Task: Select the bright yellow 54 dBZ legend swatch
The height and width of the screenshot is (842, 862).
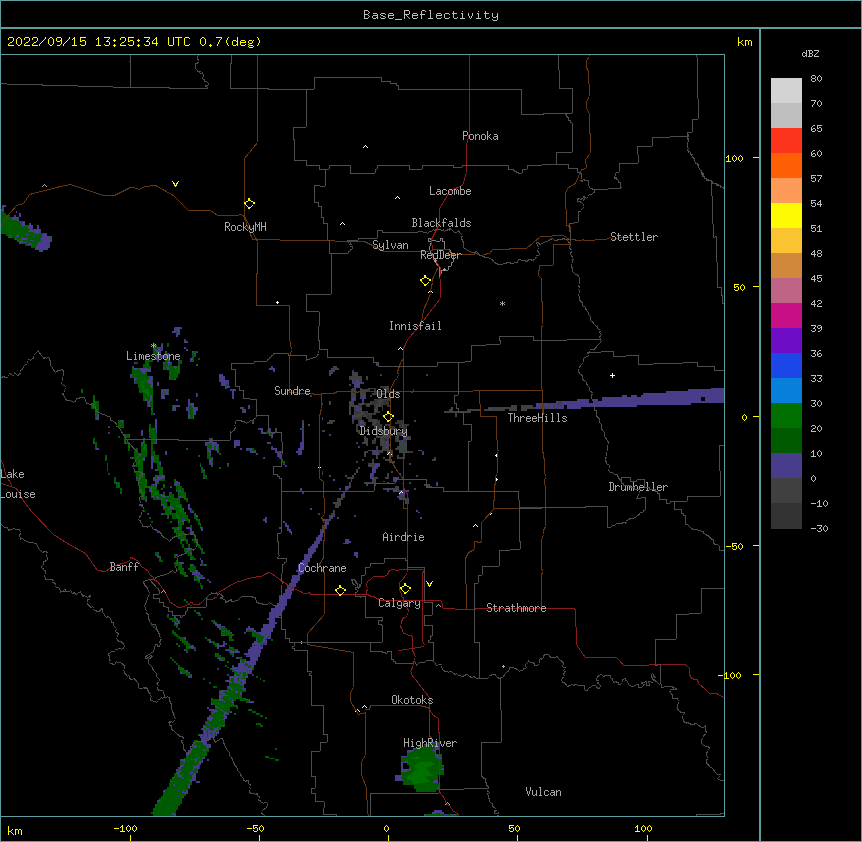Action: click(786, 215)
